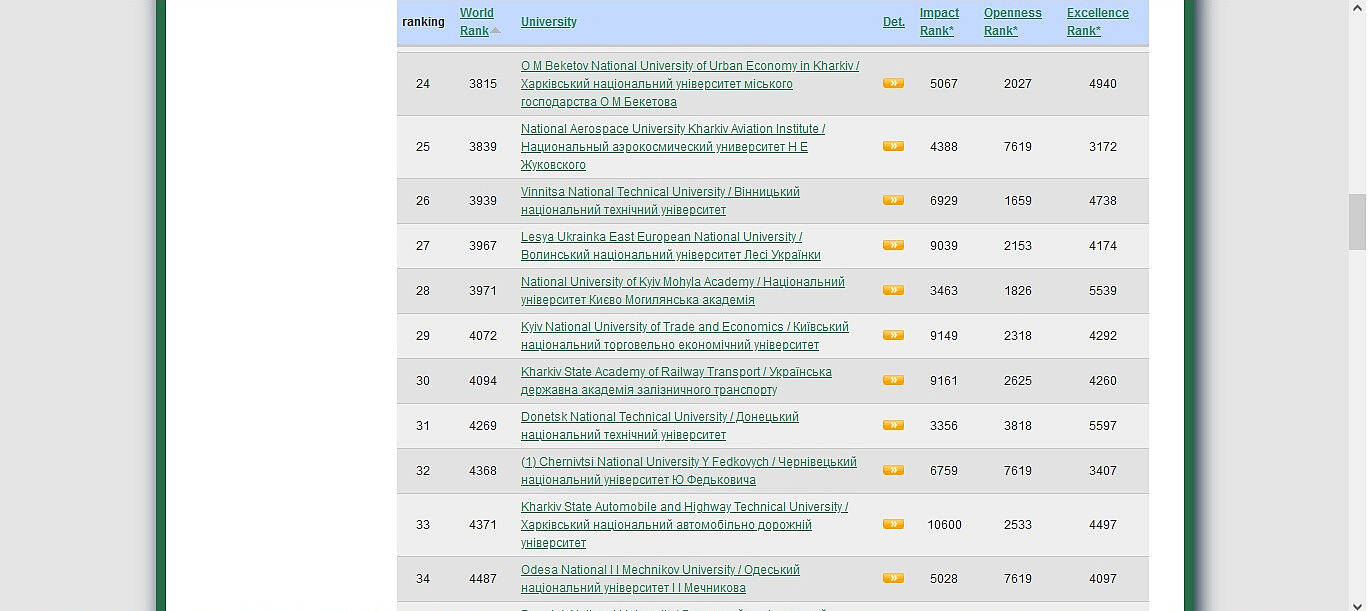Select world rank value 4094
The height and width of the screenshot is (611, 1369).
pyautogui.click(x=483, y=381)
